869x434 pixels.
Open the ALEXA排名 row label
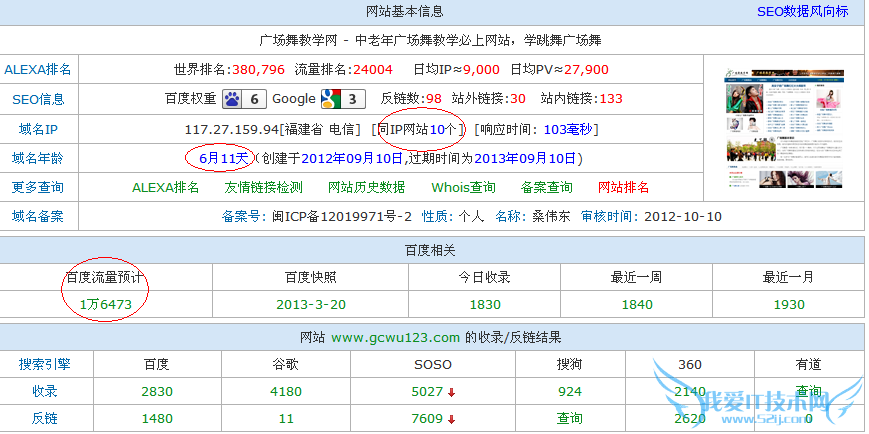[x=38, y=70]
